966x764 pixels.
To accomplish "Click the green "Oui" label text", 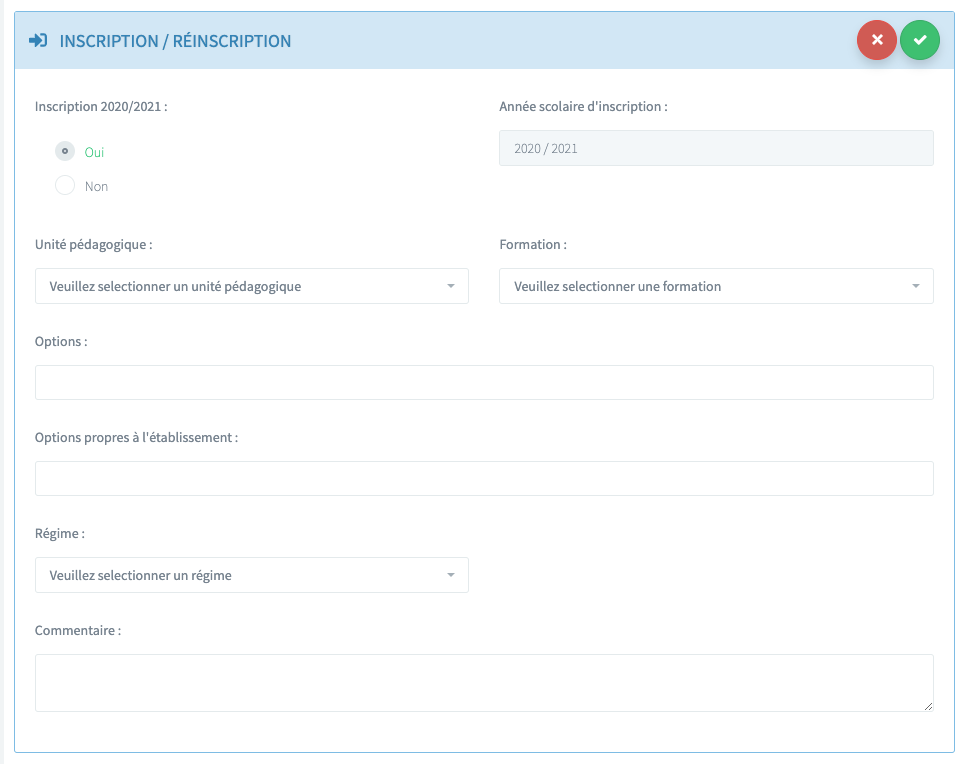I will (x=94, y=152).
